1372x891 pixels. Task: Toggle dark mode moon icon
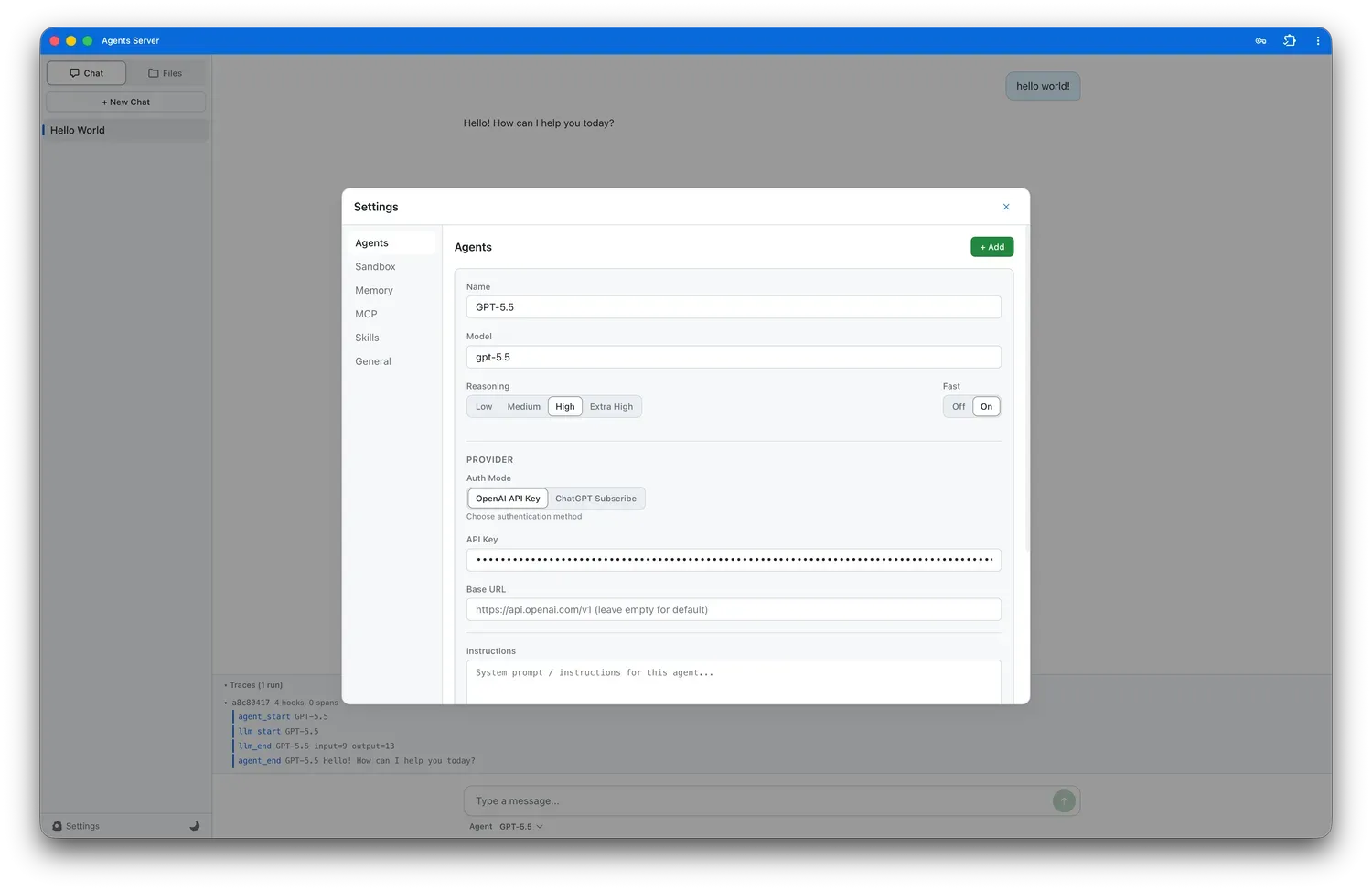194,826
